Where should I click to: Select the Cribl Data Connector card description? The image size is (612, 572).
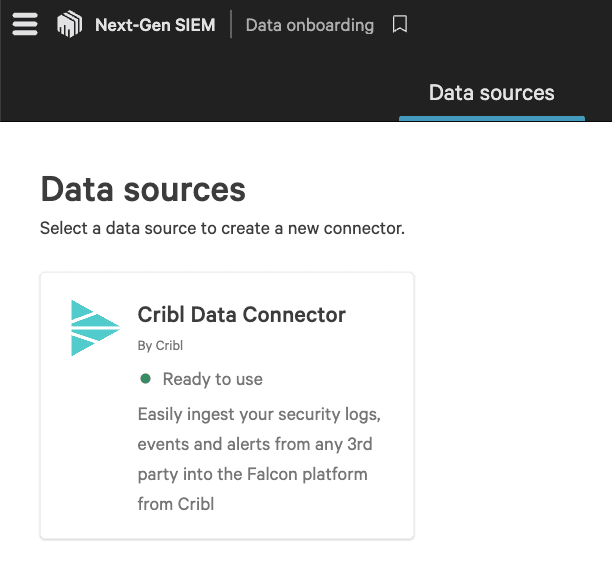[259, 458]
